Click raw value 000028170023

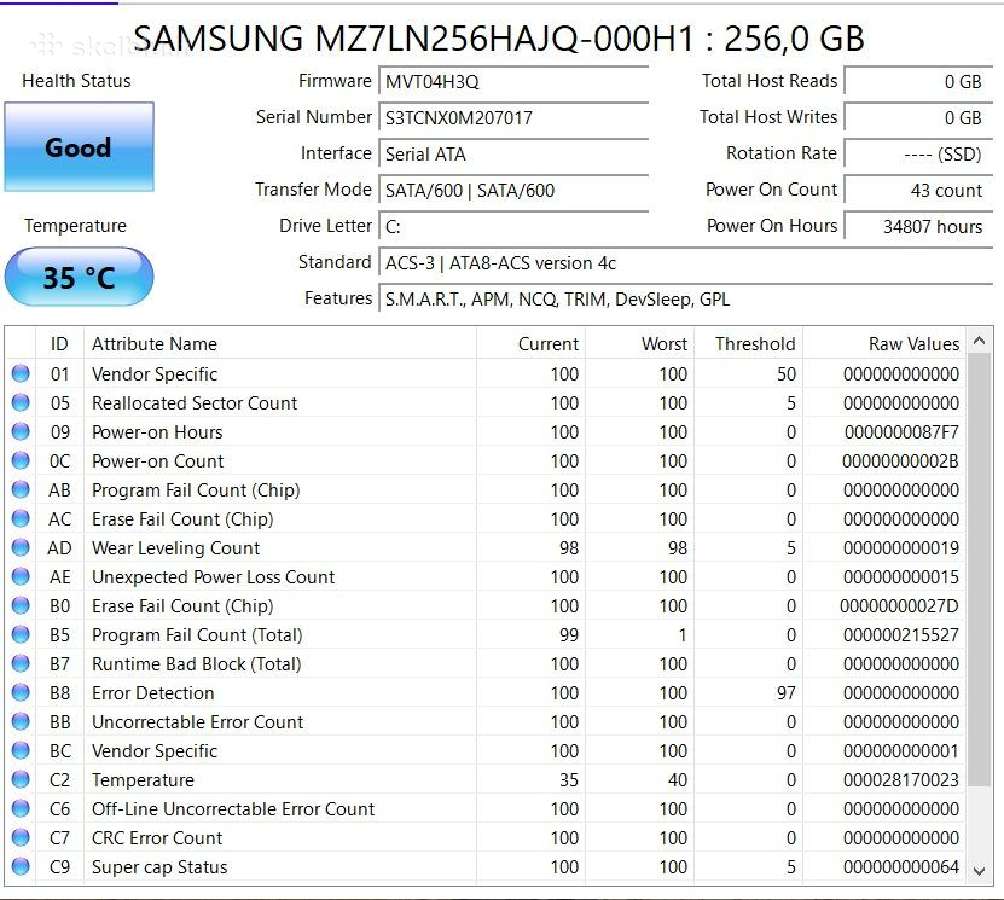901,780
